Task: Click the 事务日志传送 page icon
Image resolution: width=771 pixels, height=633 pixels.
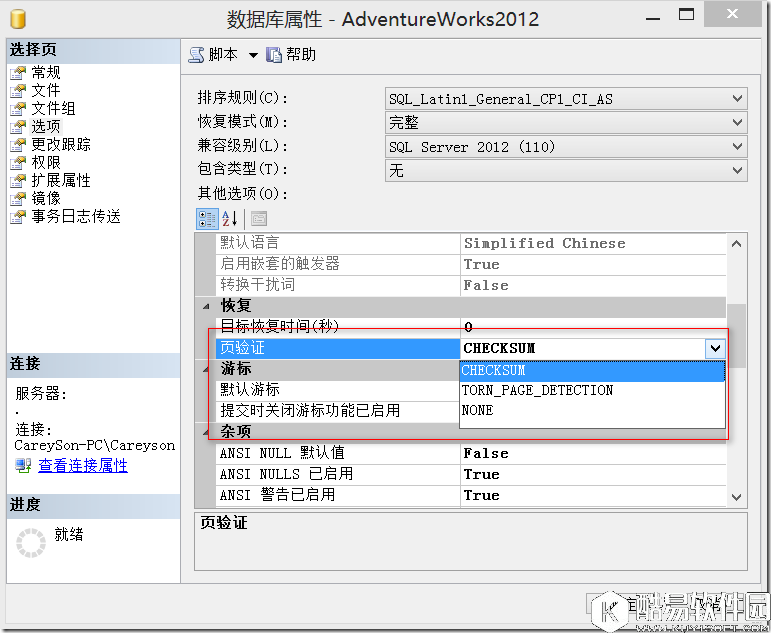Action: click(x=18, y=216)
